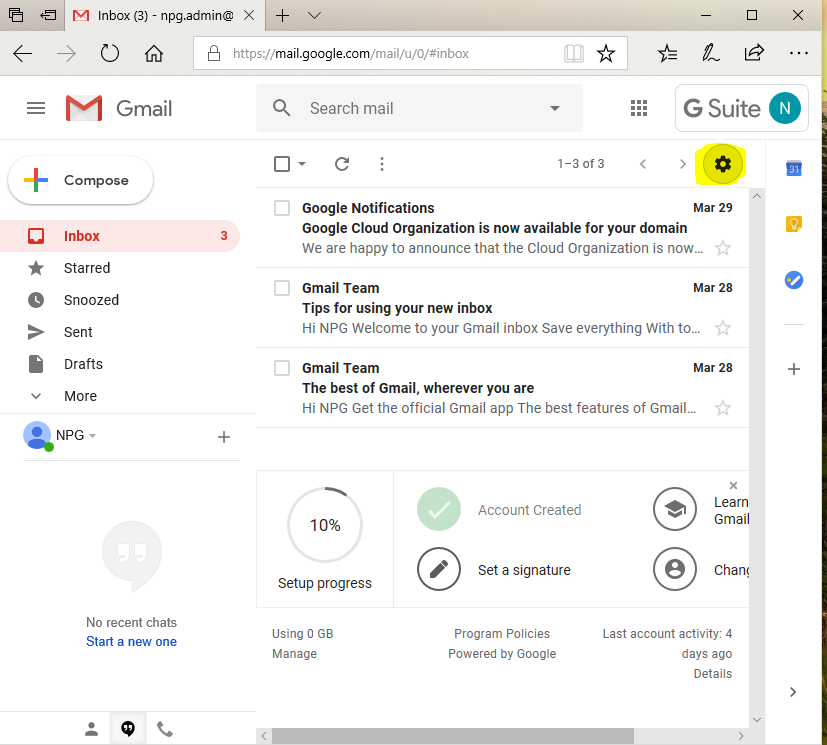The width and height of the screenshot is (827, 745).
Task: Open a new browser tab
Action: click(283, 15)
